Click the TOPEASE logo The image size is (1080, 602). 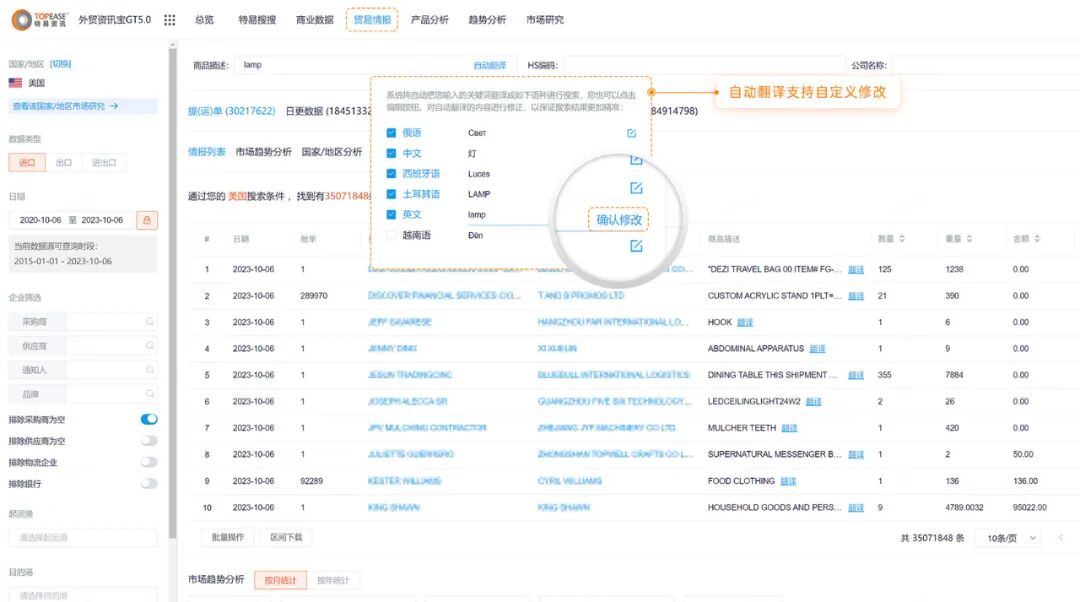pyautogui.click(x=41, y=19)
